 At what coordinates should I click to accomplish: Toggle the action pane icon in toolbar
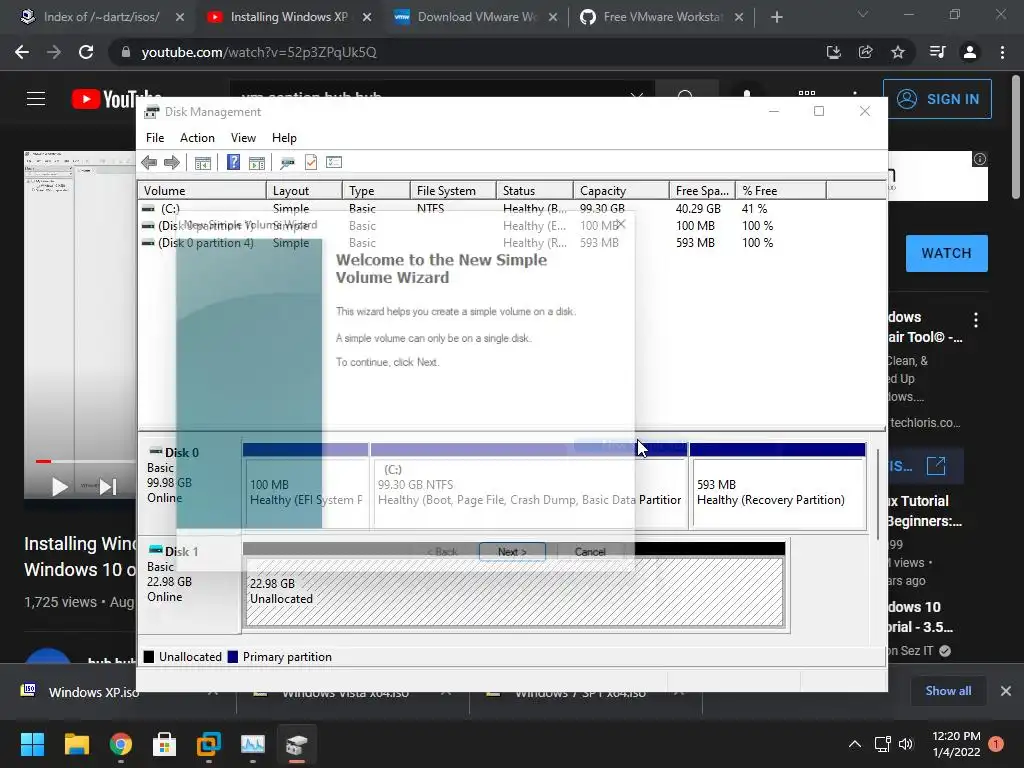[x=257, y=163]
